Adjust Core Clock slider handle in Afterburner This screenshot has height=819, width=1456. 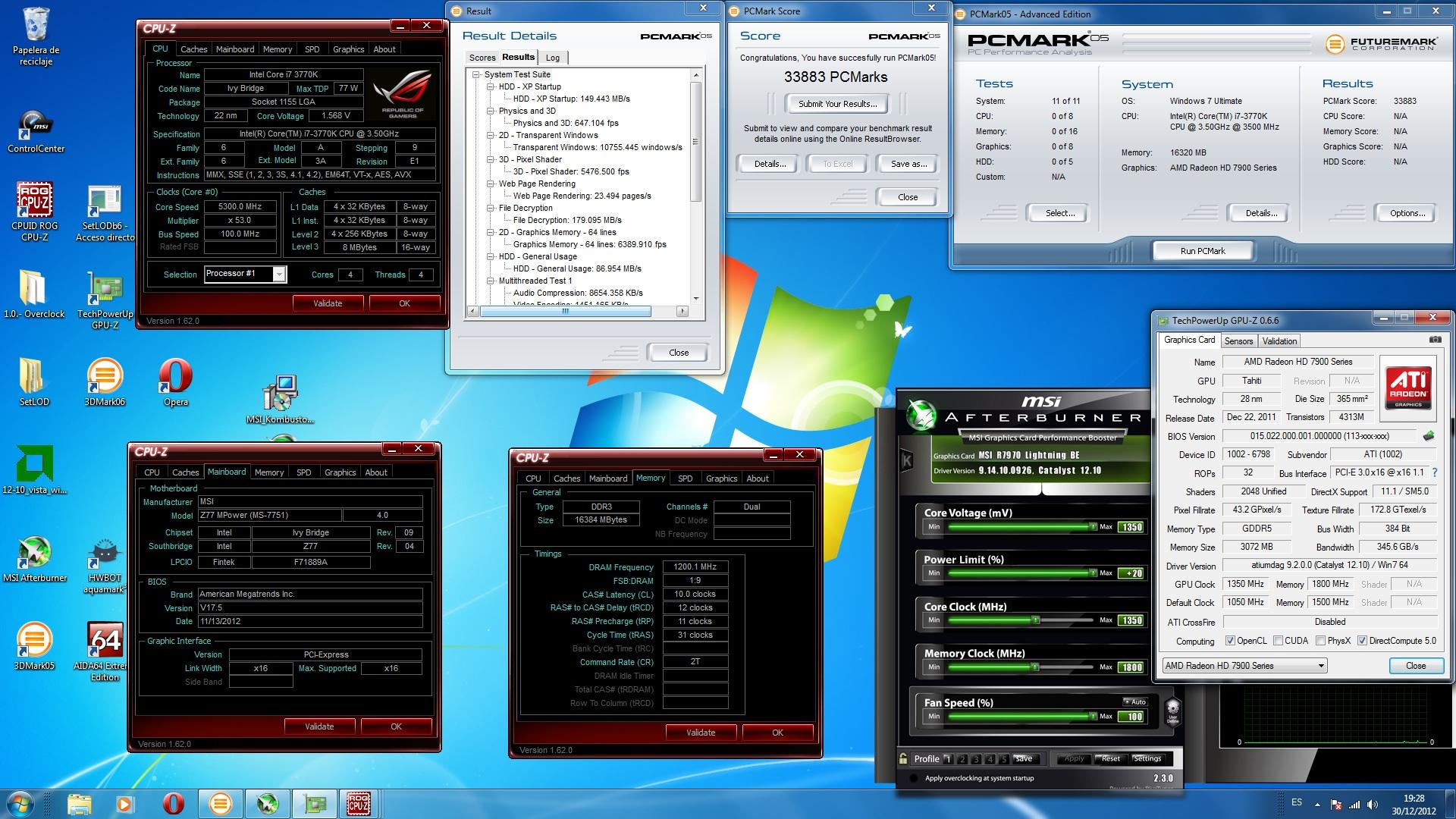1035,620
